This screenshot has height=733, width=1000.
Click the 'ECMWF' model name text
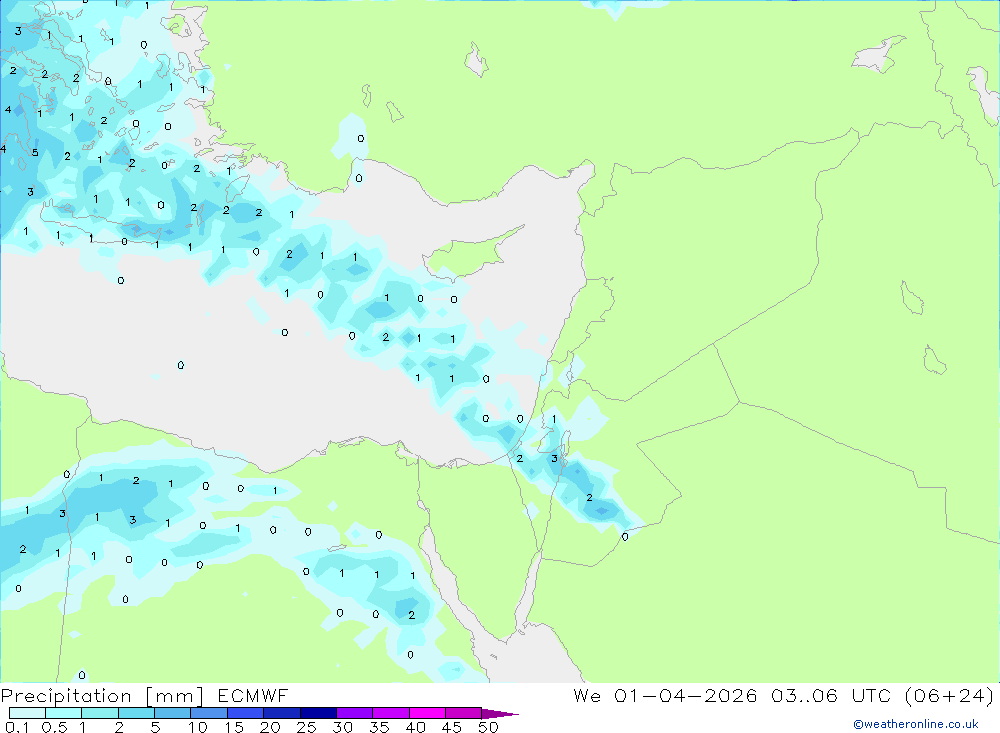coord(253,695)
